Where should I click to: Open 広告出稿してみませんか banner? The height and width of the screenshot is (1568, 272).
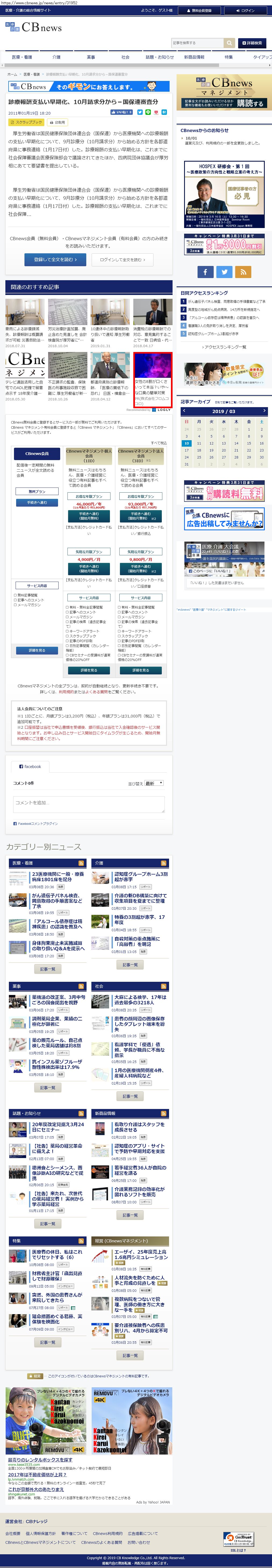click(x=224, y=519)
